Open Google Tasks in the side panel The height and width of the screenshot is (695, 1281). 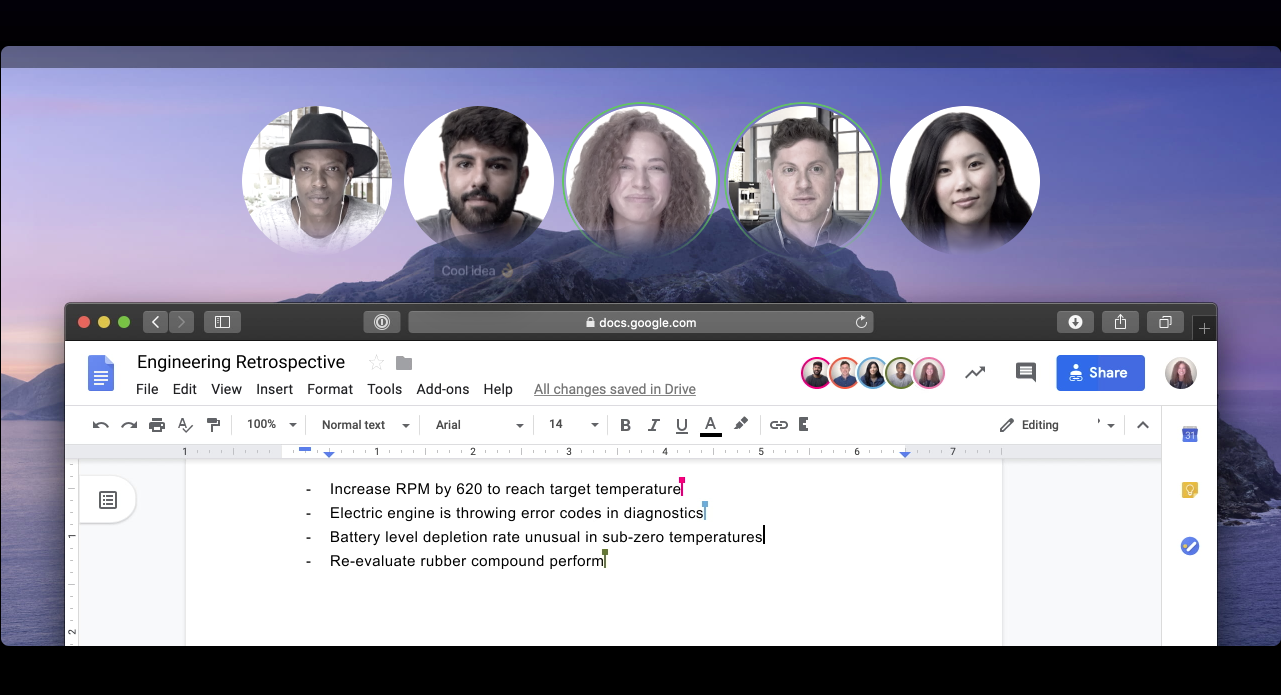tap(1189, 546)
